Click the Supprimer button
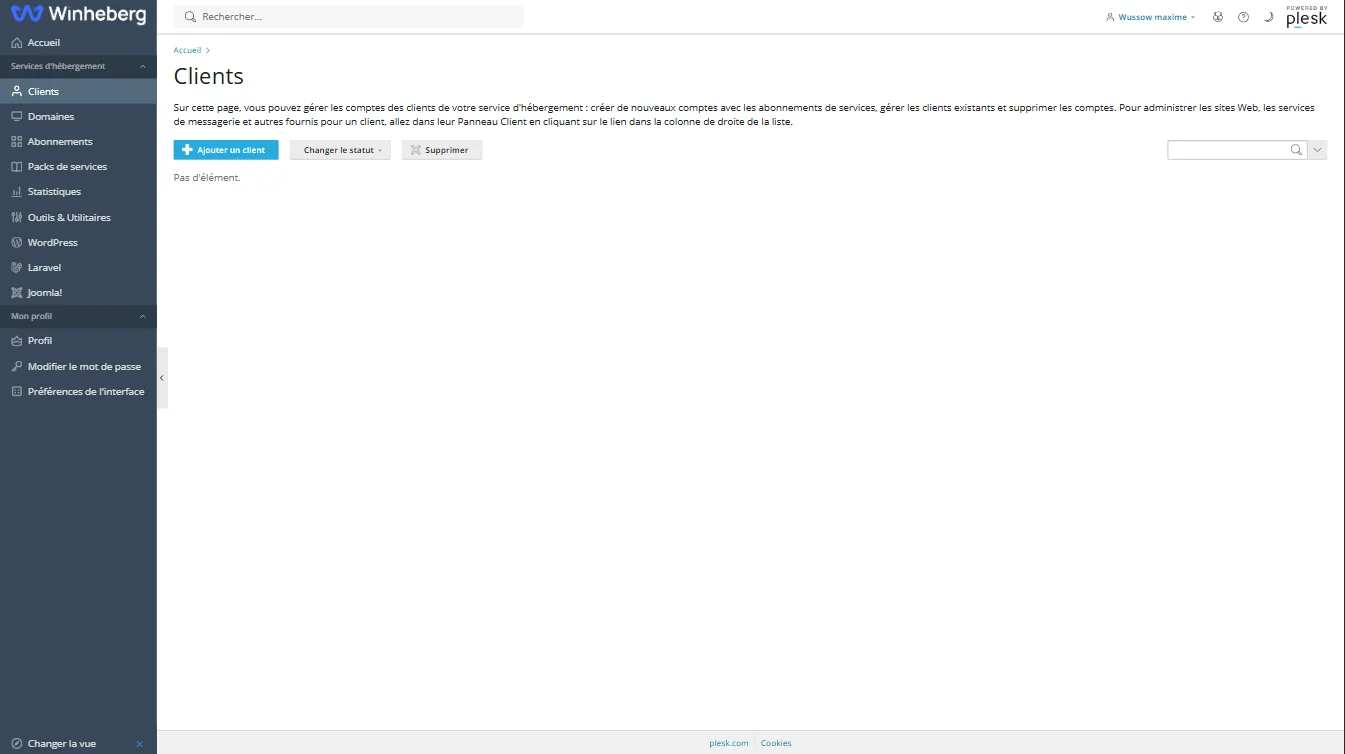1345x754 pixels. [x=442, y=150]
